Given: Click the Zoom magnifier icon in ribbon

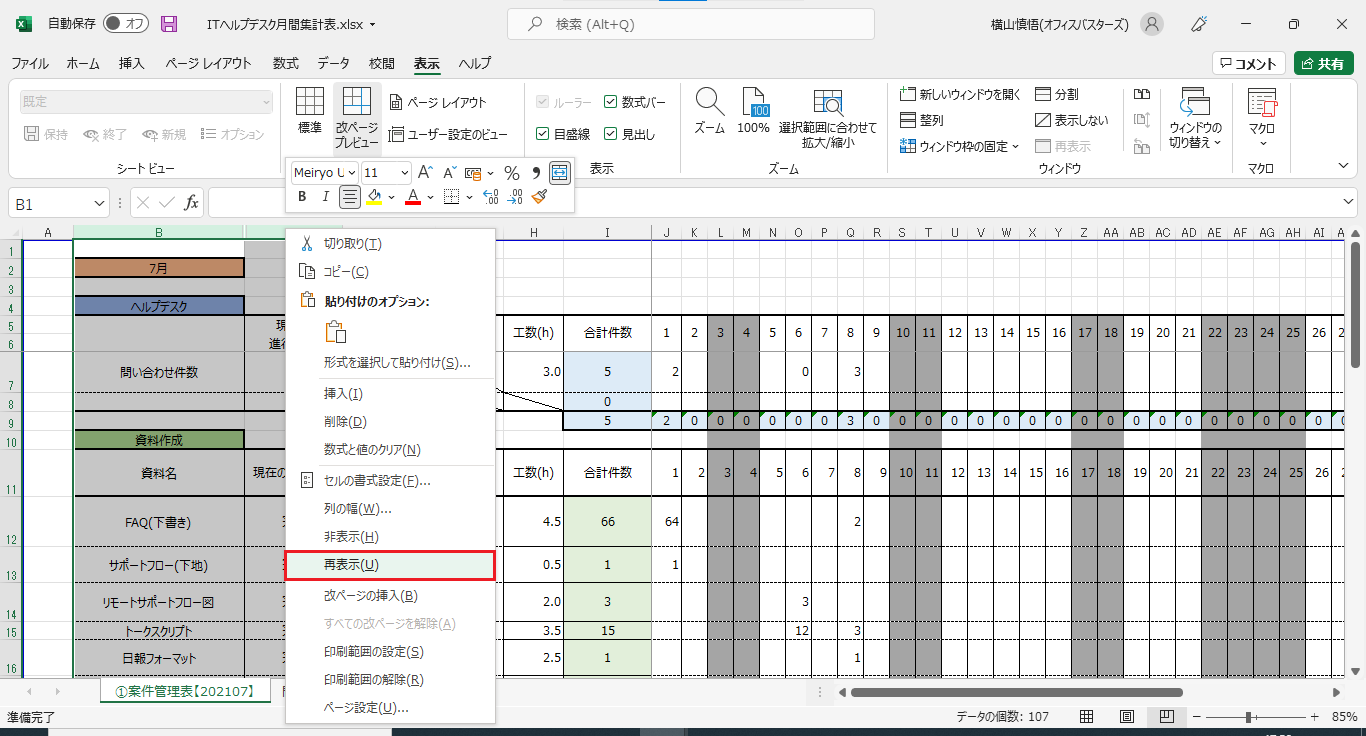Looking at the screenshot, I should click(710, 102).
